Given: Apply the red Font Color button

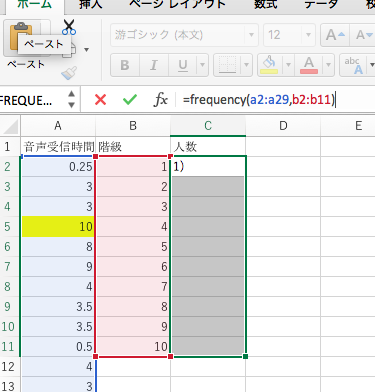Looking at the screenshot, I should (309, 65).
